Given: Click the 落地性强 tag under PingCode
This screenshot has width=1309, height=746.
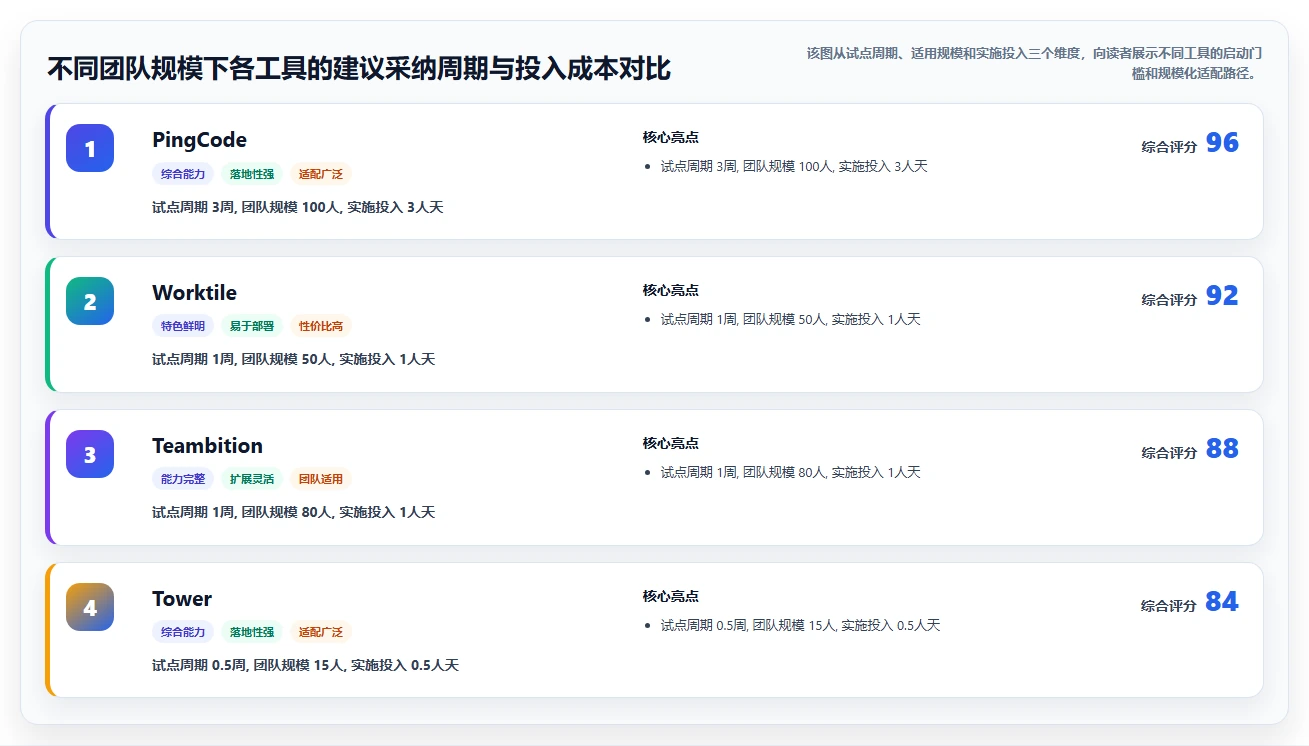Looking at the screenshot, I should (252, 174).
